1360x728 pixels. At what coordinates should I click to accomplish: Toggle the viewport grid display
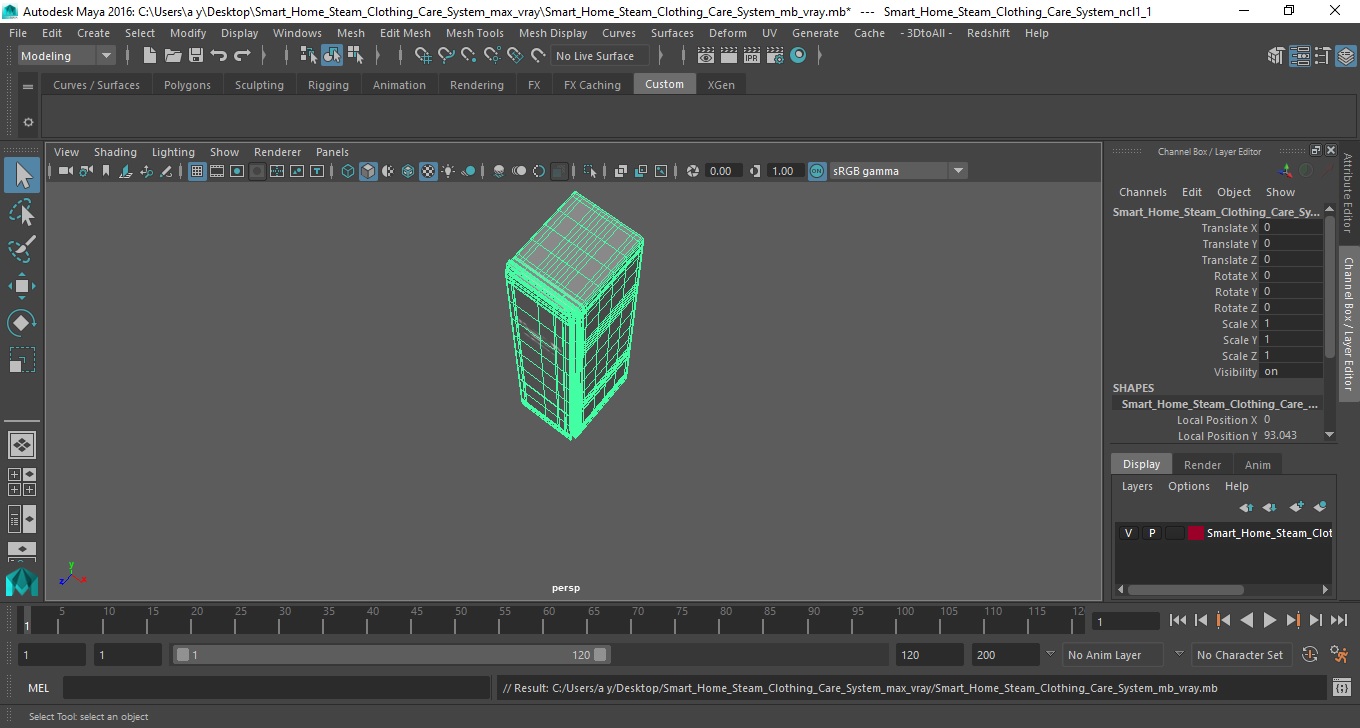coord(197,171)
